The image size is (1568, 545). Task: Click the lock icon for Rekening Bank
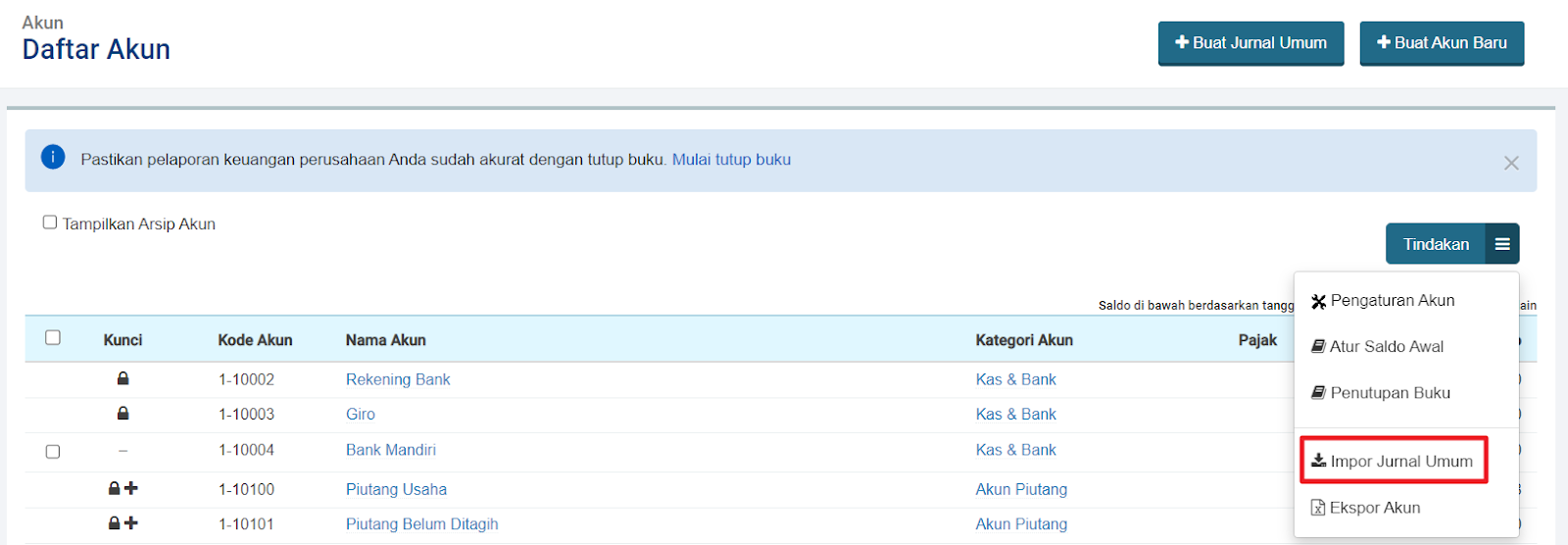[x=122, y=378]
